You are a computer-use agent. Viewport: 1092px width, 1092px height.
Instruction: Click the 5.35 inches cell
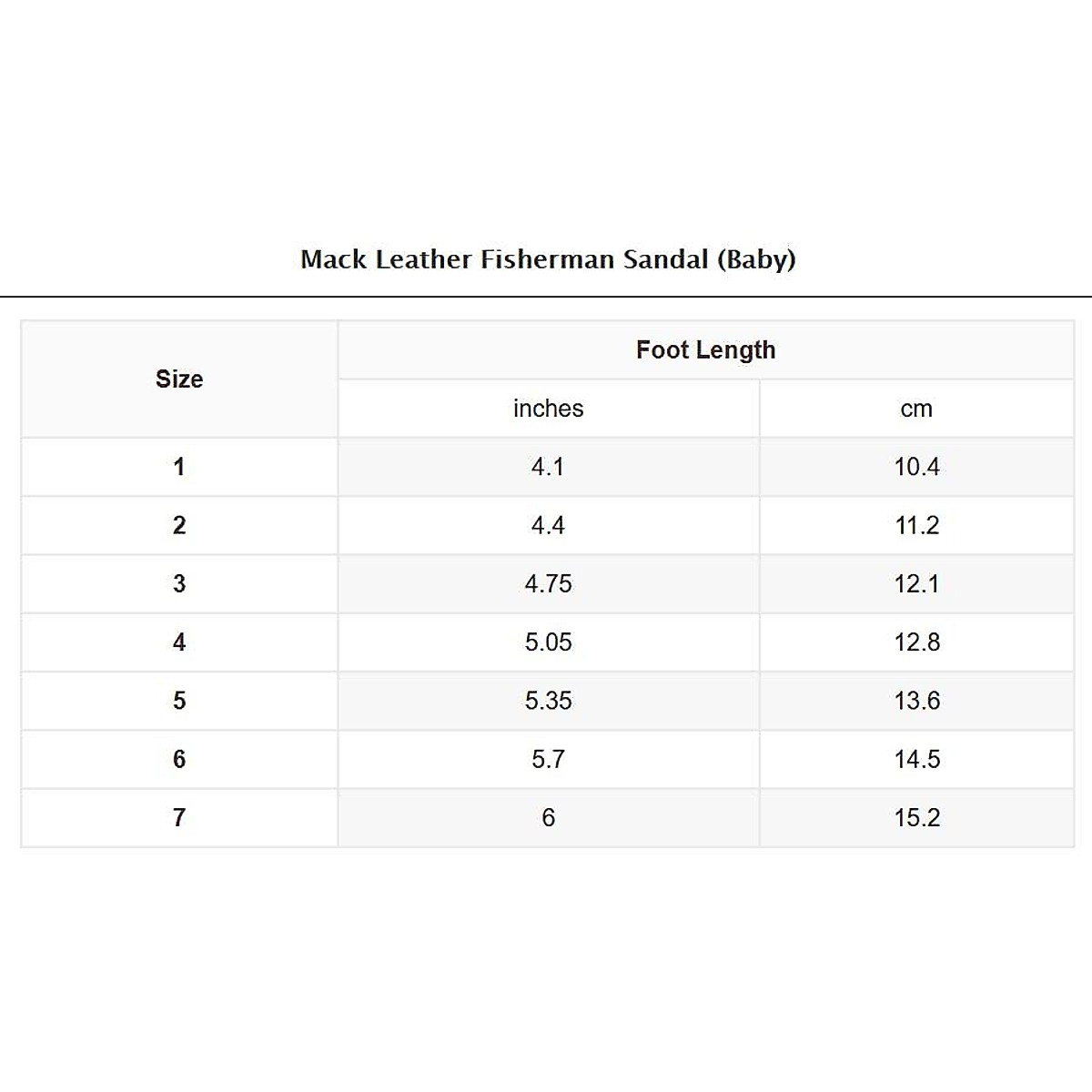pyautogui.click(x=548, y=701)
